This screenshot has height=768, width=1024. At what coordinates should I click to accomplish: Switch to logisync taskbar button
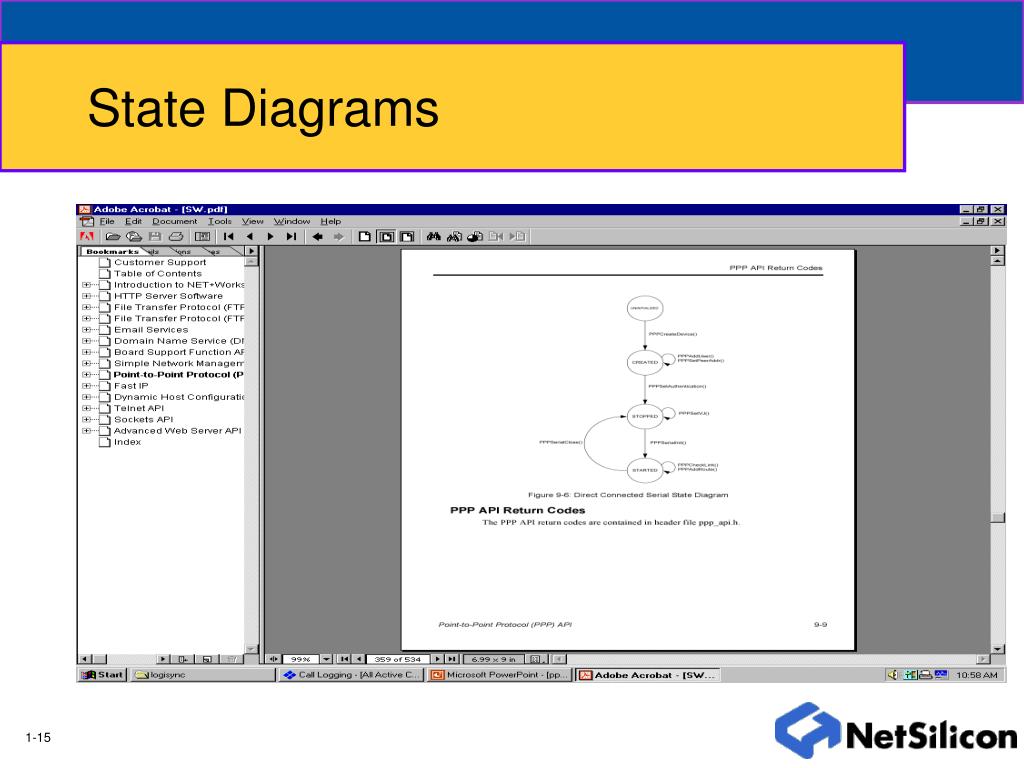[x=203, y=675]
